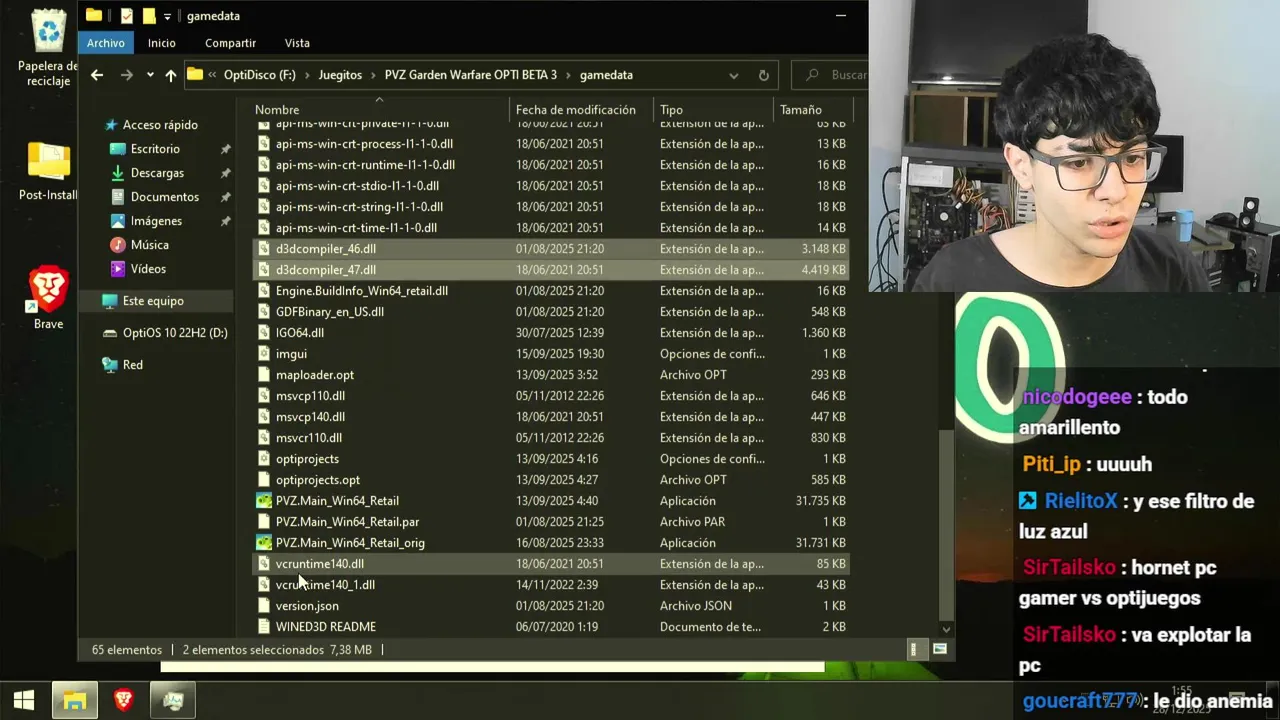Open Imágenes in the sidebar
The height and width of the screenshot is (720, 1280).
[156, 221]
